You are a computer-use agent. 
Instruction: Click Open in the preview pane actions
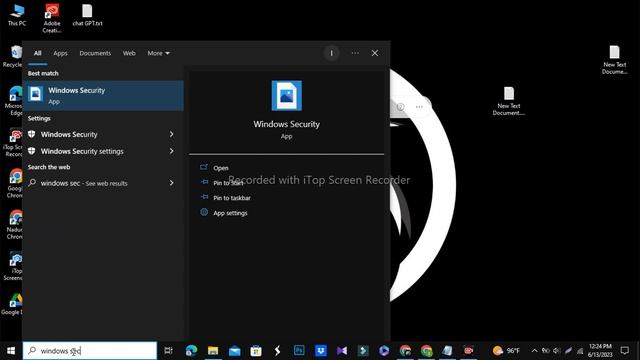221,168
